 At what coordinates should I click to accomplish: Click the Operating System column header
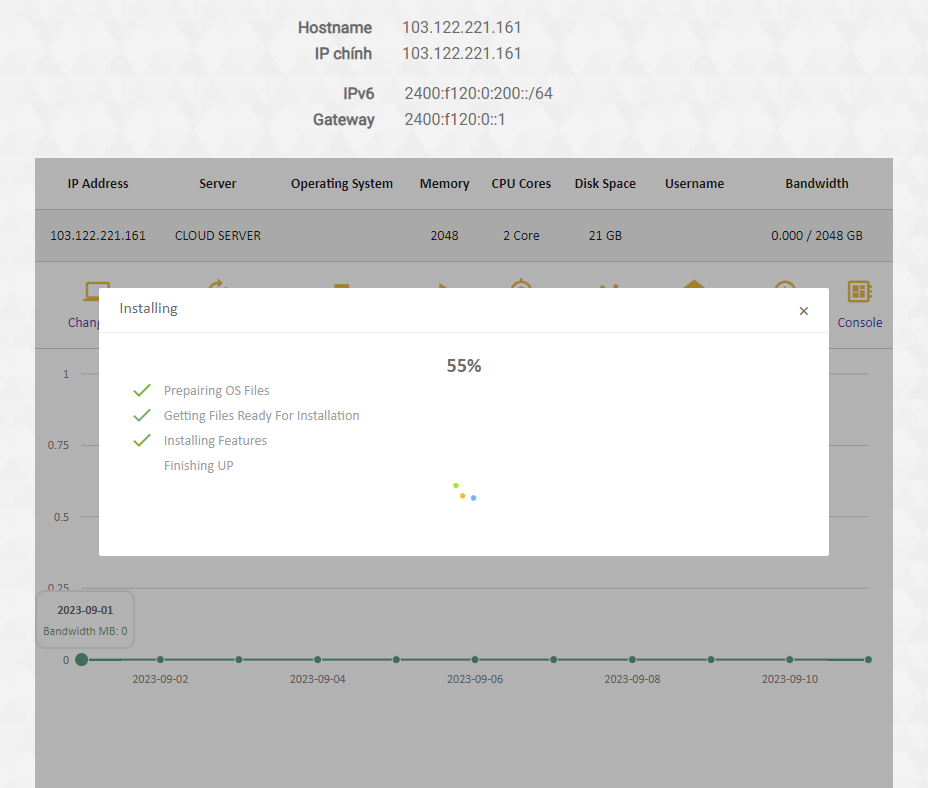[x=342, y=184]
